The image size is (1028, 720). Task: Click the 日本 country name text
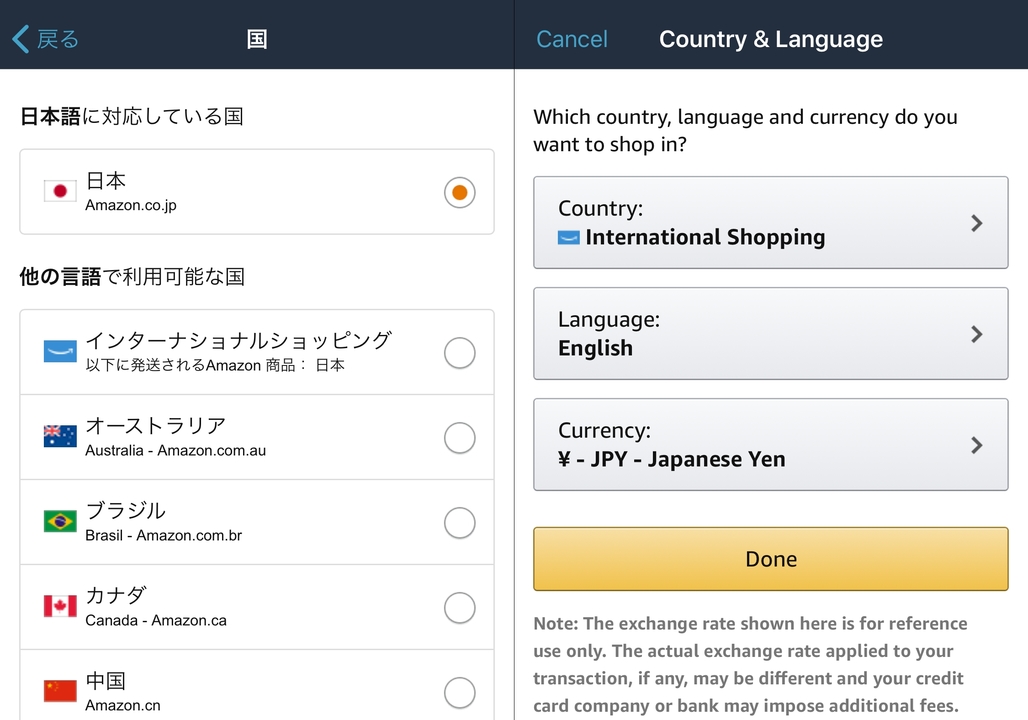[x=106, y=180]
